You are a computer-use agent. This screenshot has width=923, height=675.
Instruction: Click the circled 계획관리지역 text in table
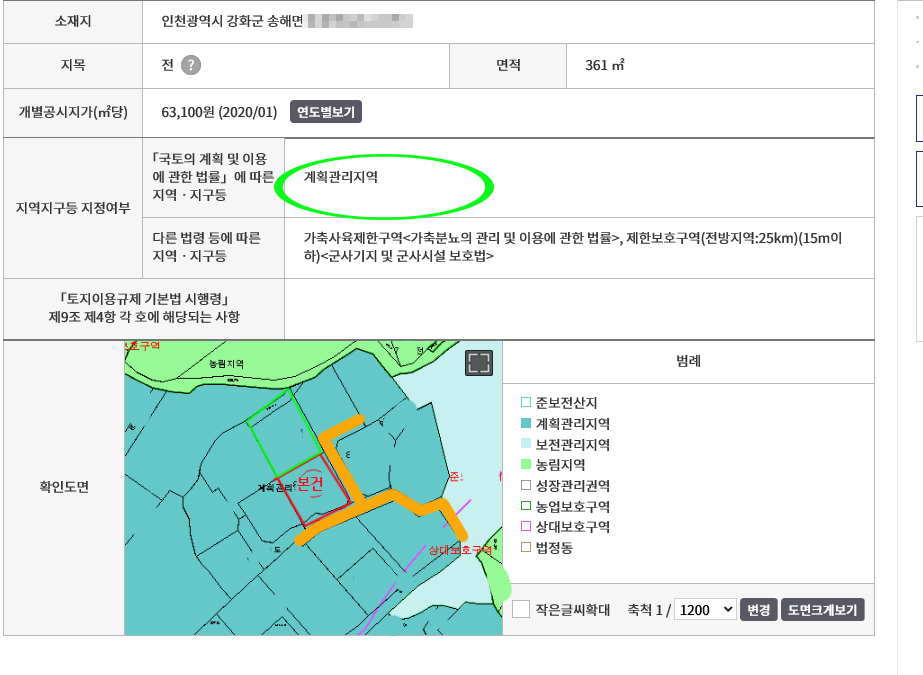pos(342,177)
